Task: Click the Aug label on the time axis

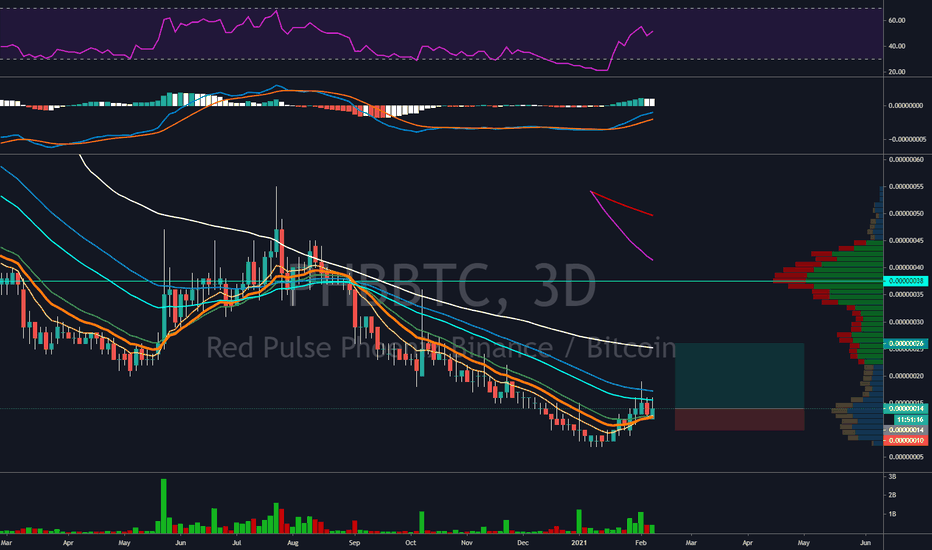Action: (x=292, y=543)
